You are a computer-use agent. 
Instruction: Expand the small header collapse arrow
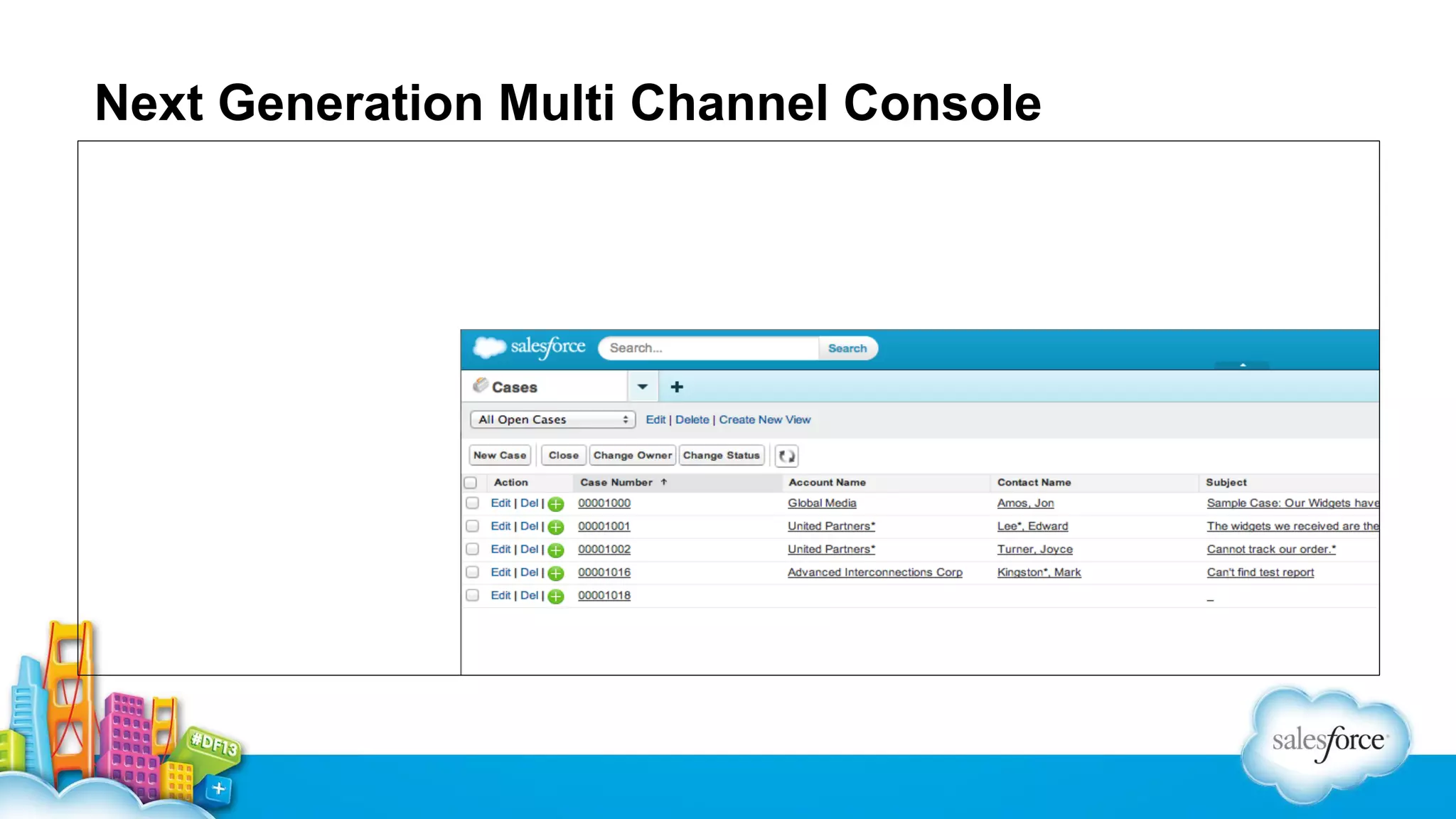pyautogui.click(x=1243, y=365)
